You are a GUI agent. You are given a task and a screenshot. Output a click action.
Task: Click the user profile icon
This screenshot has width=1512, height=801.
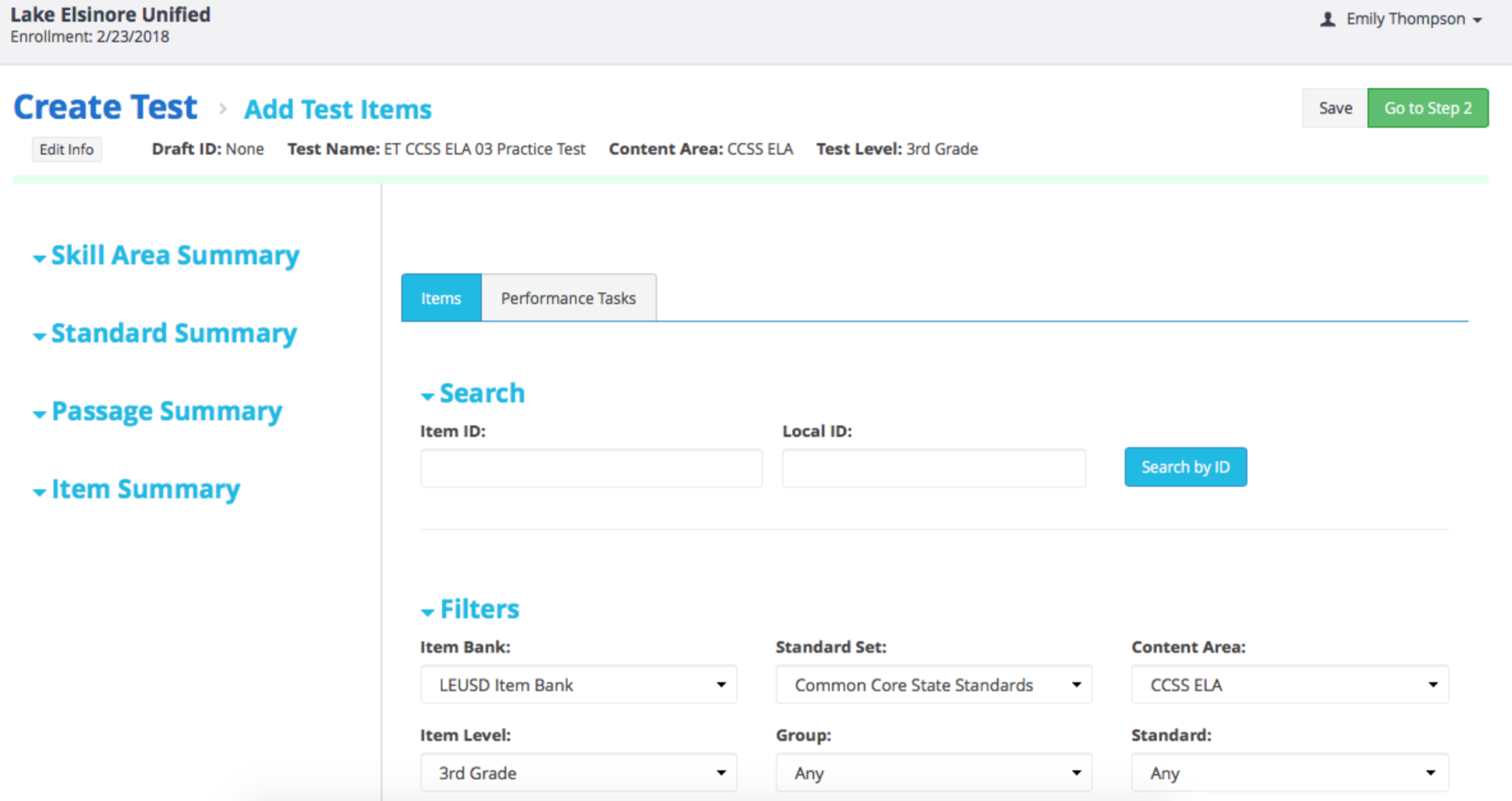[x=1327, y=19]
